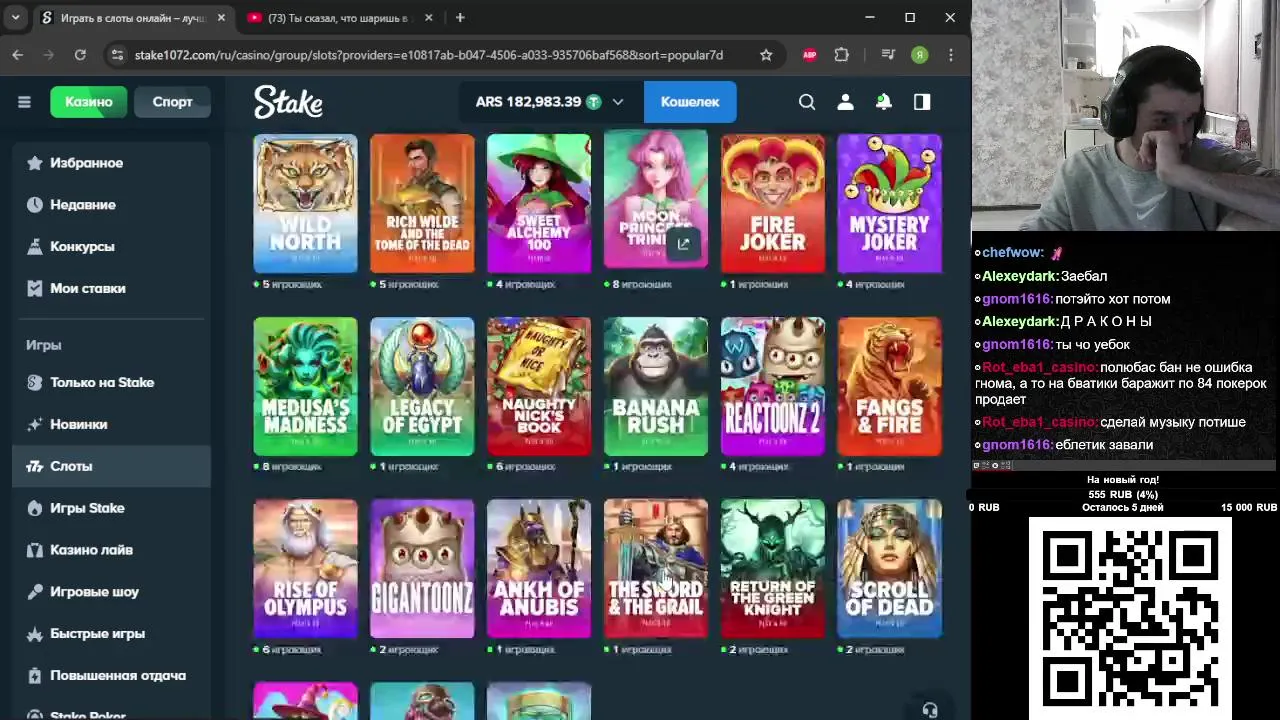1280x720 pixels.
Task: Go back in browser history
Action: 18,55
